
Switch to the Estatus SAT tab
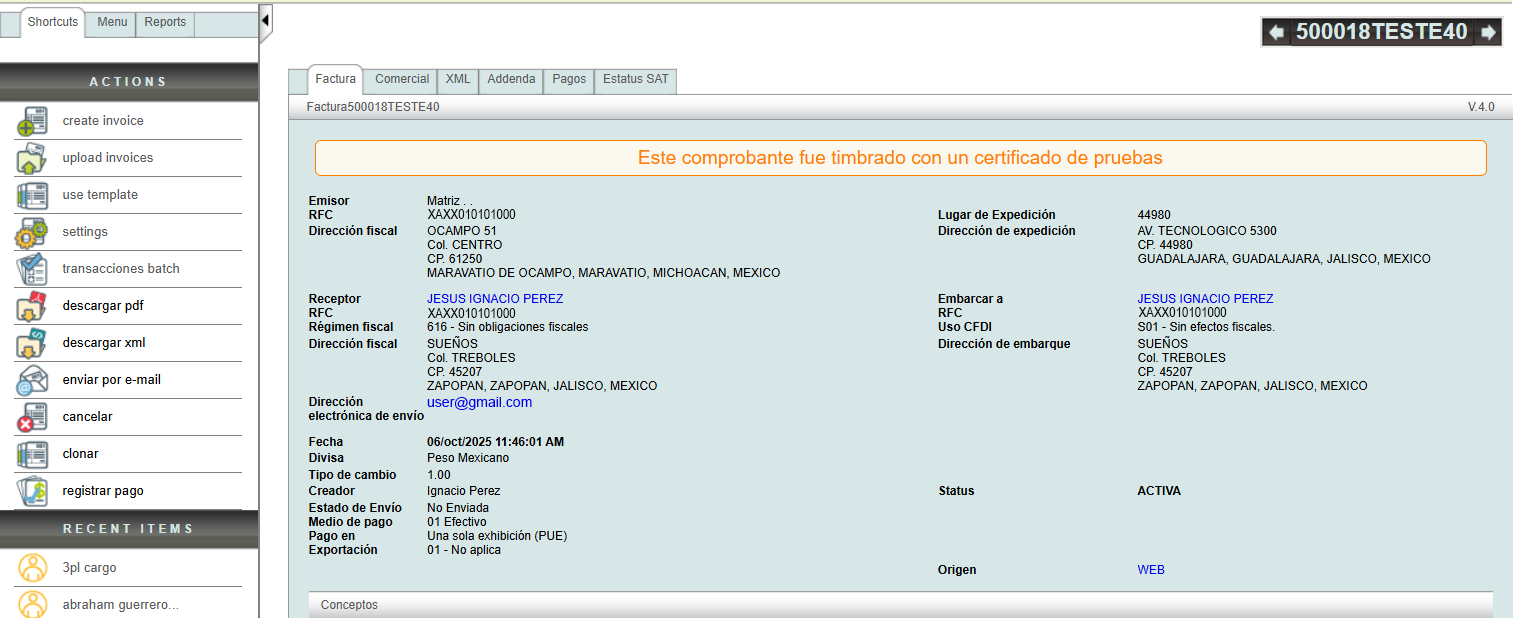click(635, 79)
